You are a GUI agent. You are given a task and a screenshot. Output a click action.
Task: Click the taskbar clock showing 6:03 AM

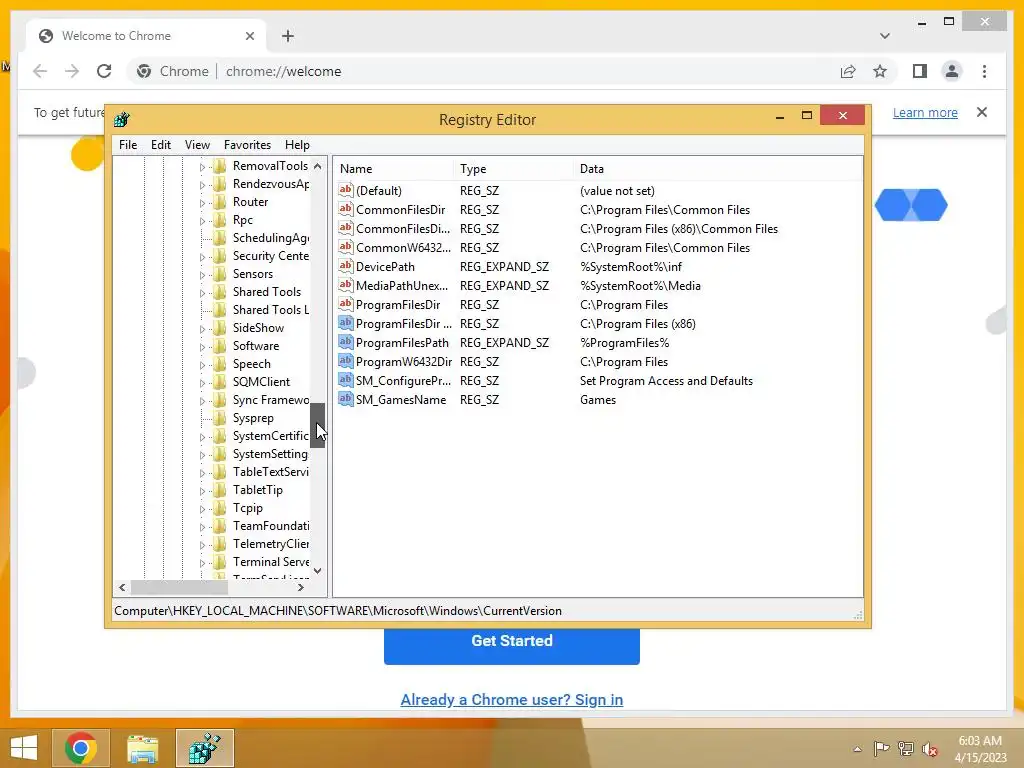pos(980,749)
